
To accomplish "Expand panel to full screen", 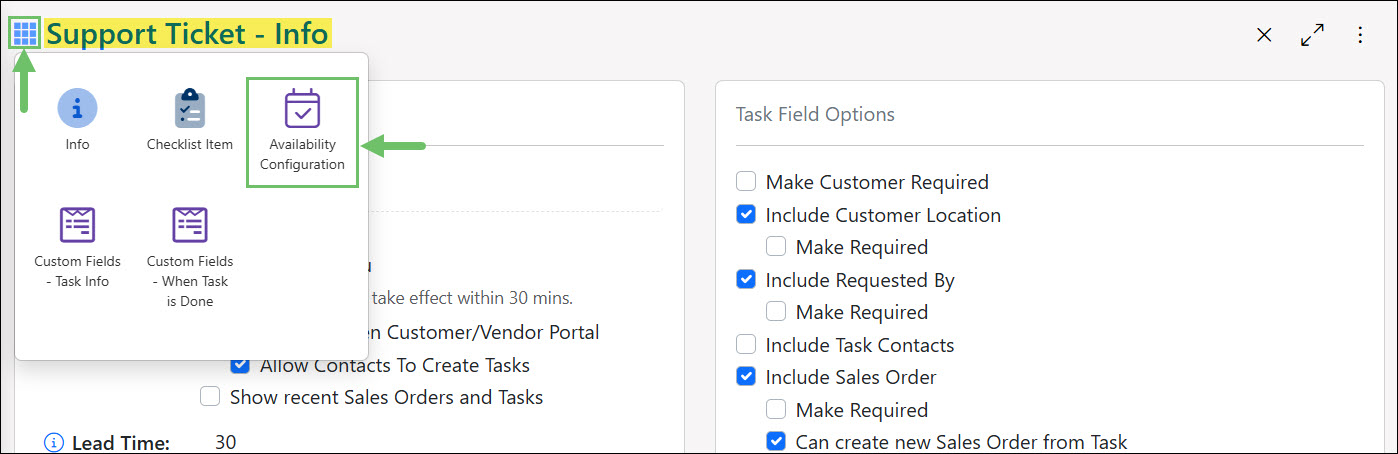I will (1312, 35).
